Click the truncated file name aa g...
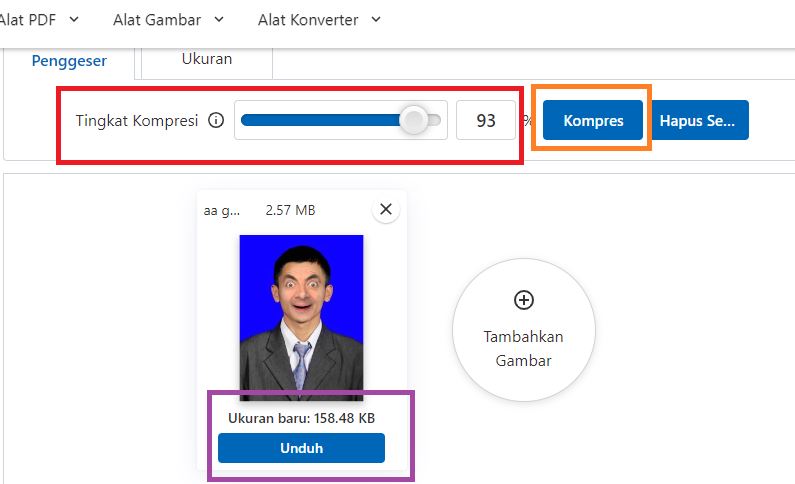 pyautogui.click(x=222, y=210)
